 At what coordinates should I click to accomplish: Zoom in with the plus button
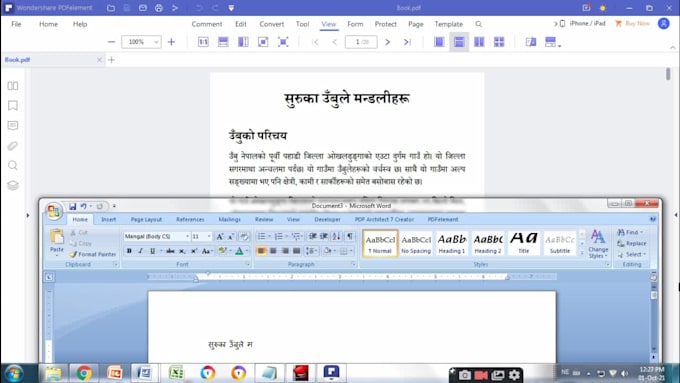coord(171,42)
